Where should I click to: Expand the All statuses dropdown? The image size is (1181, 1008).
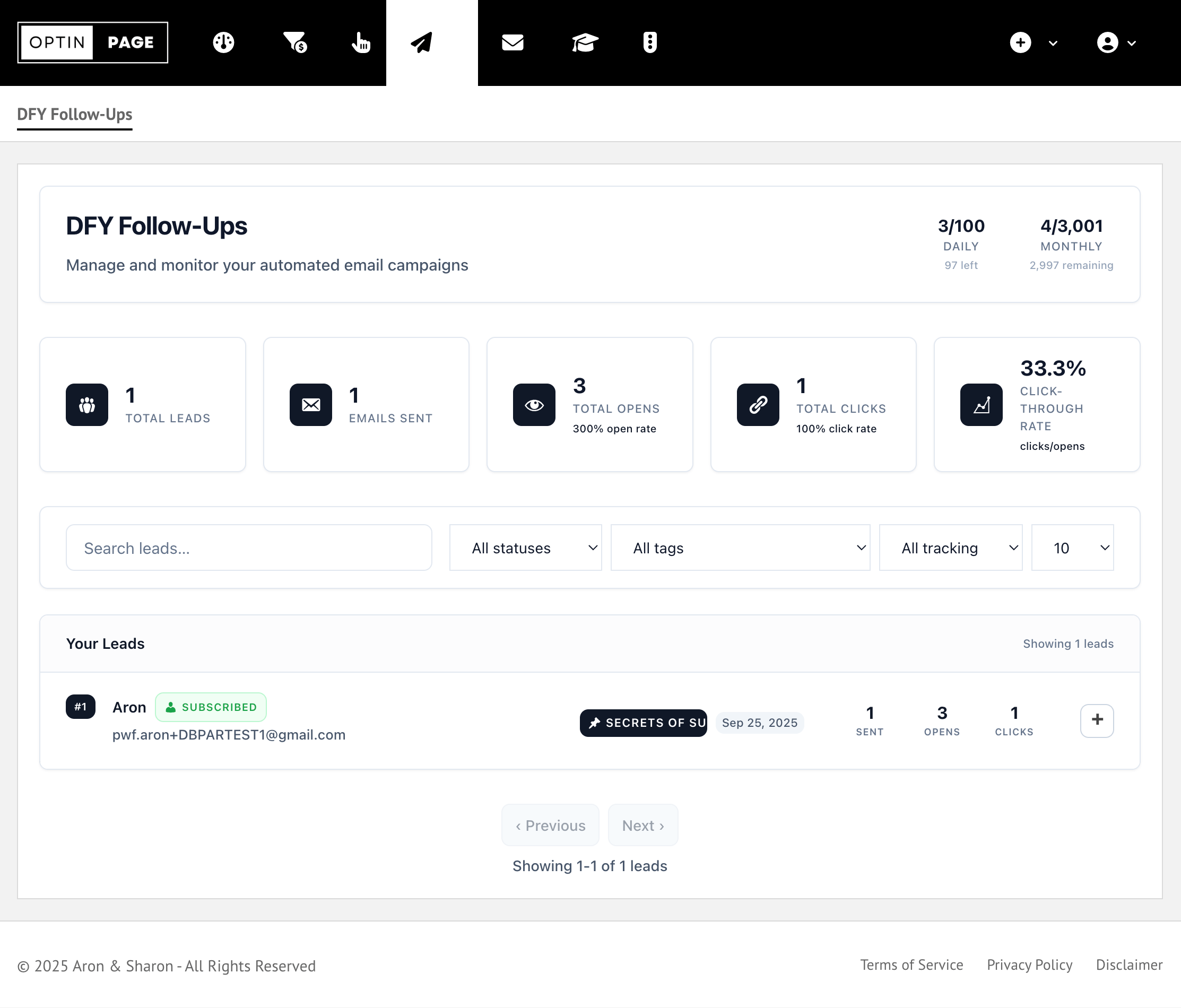click(525, 548)
